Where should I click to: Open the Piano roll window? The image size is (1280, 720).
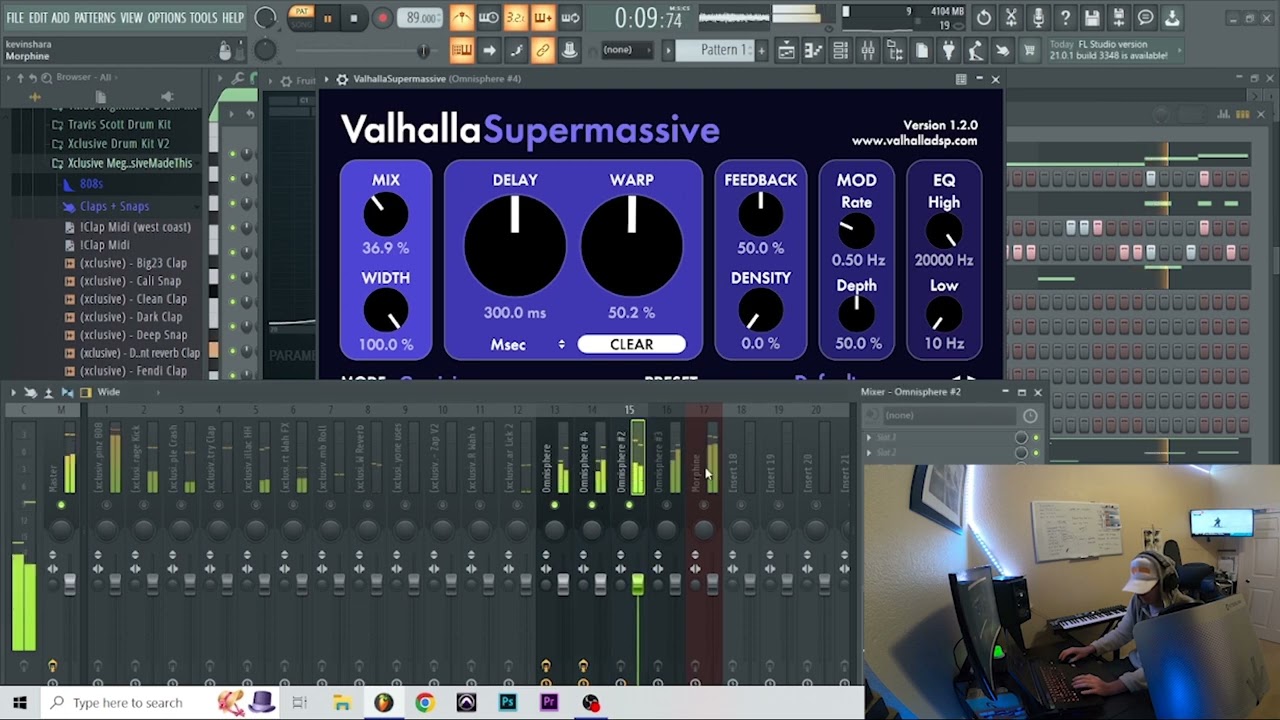click(814, 50)
